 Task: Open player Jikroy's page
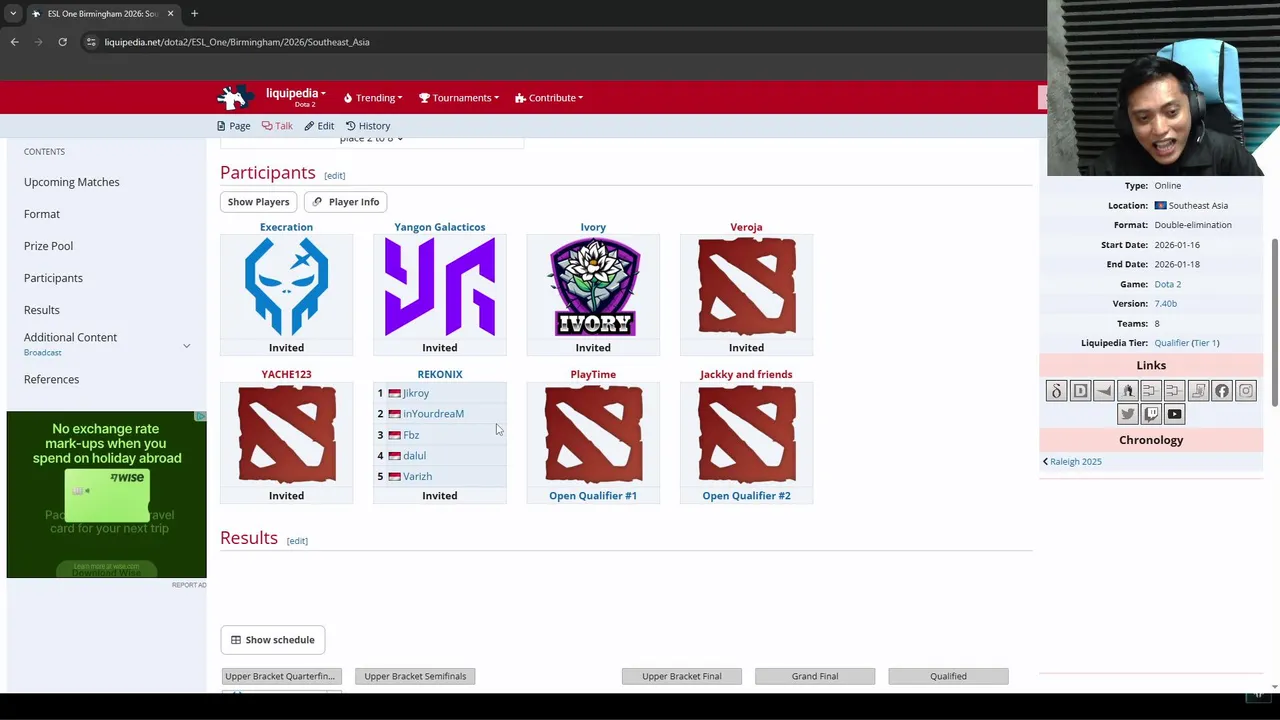tap(416, 393)
